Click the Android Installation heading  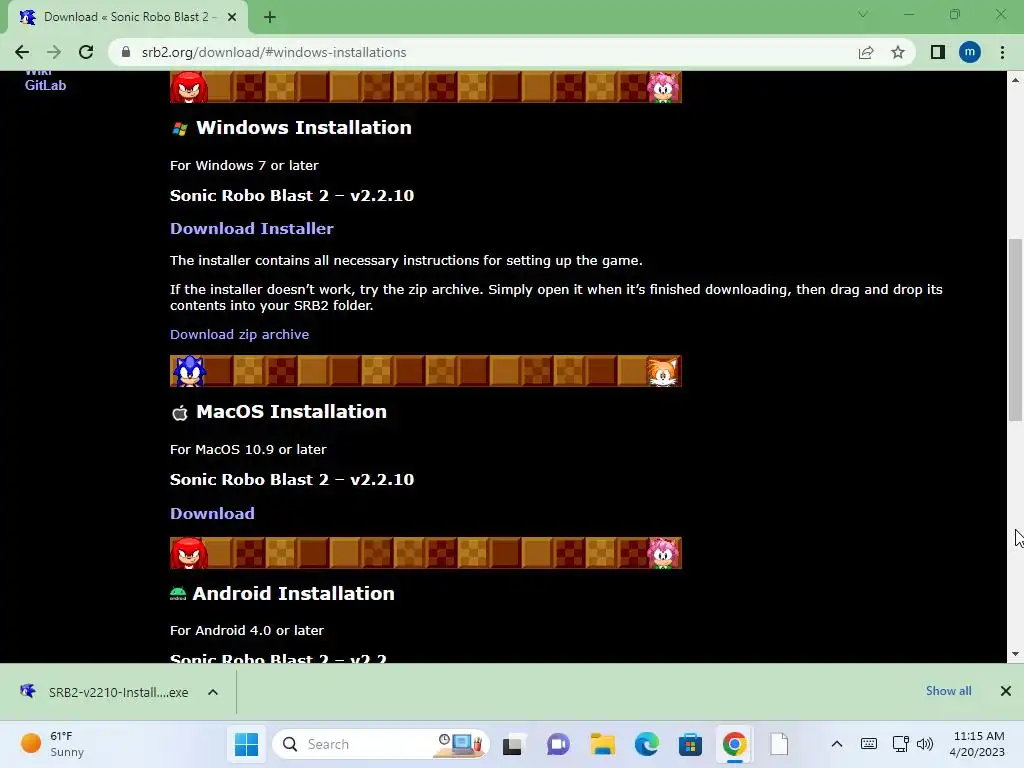click(x=293, y=594)
